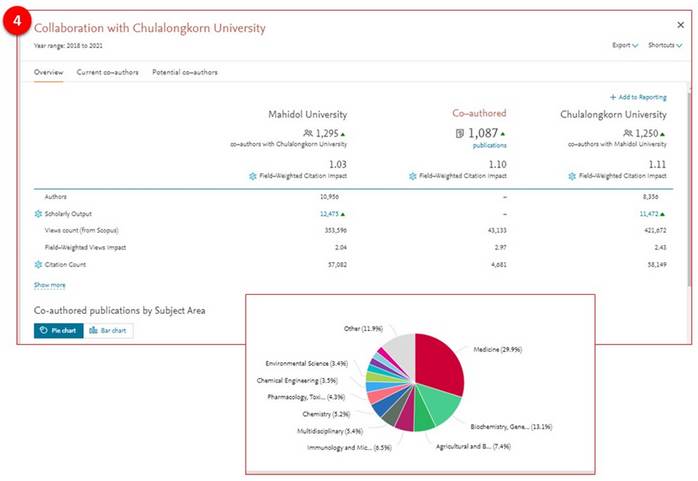Open the Current co-authors tab

click(108, 73)
